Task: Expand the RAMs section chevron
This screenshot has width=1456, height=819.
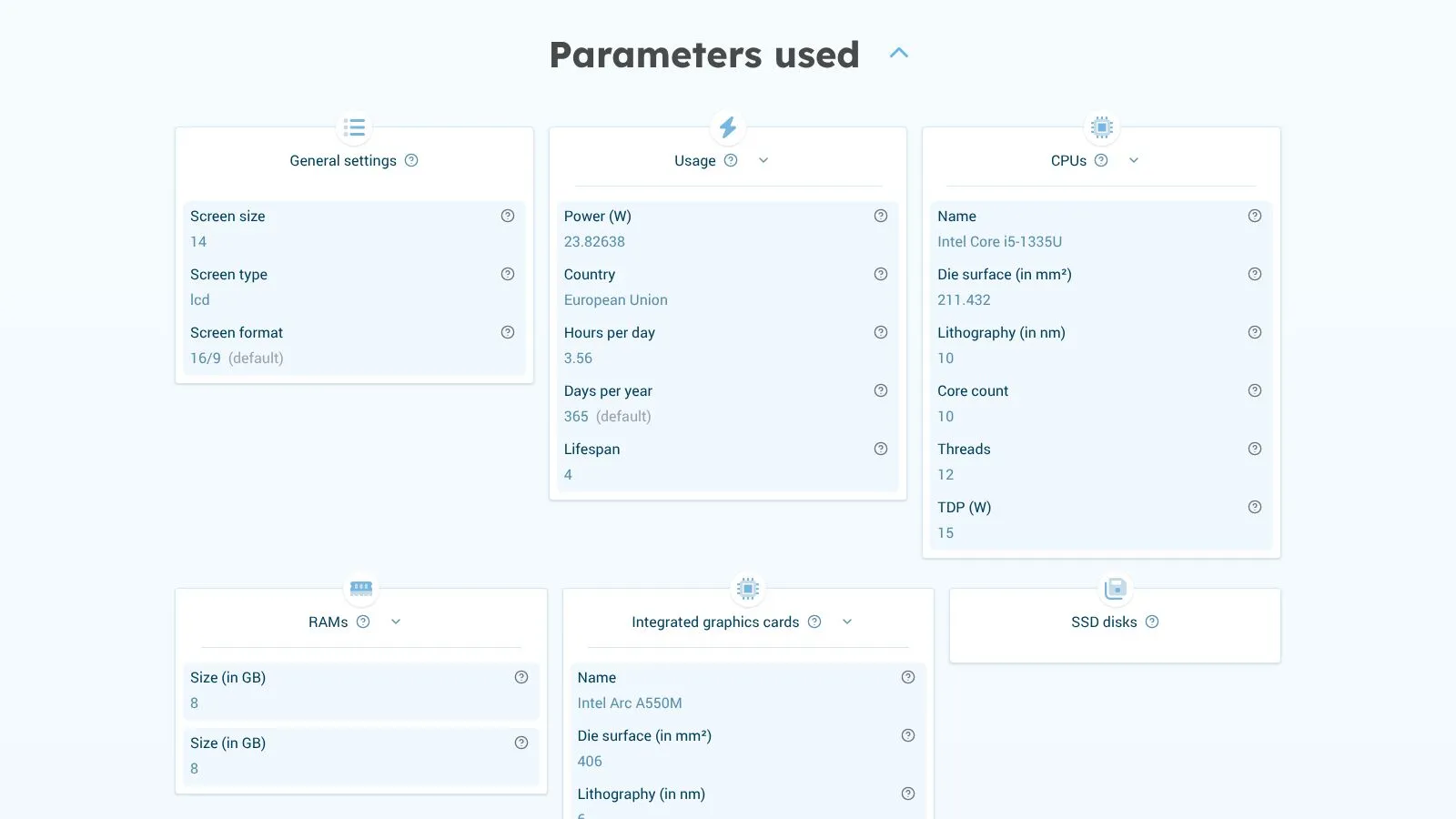Action: (396, 622)
